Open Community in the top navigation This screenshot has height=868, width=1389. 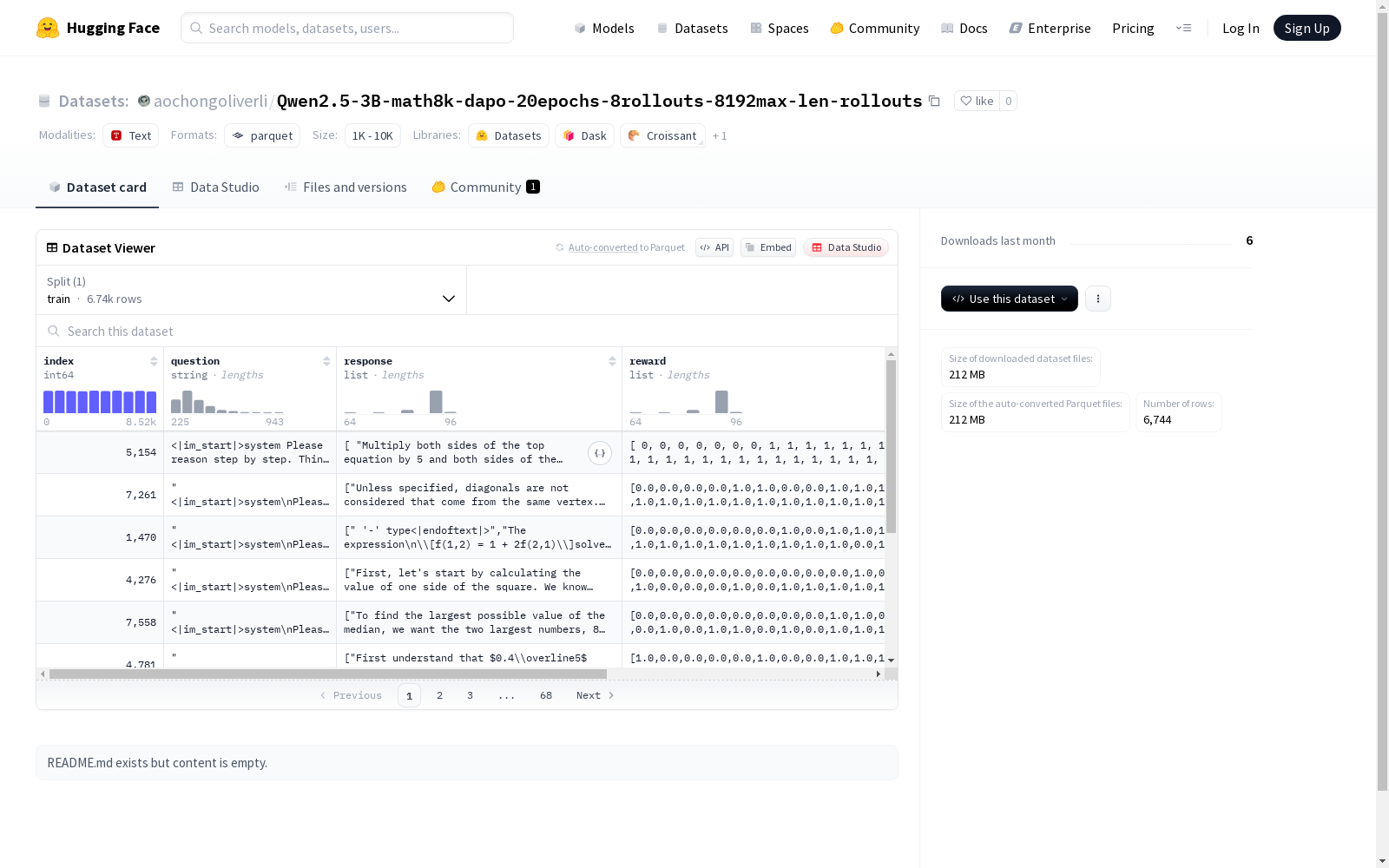tap(875, 28)
